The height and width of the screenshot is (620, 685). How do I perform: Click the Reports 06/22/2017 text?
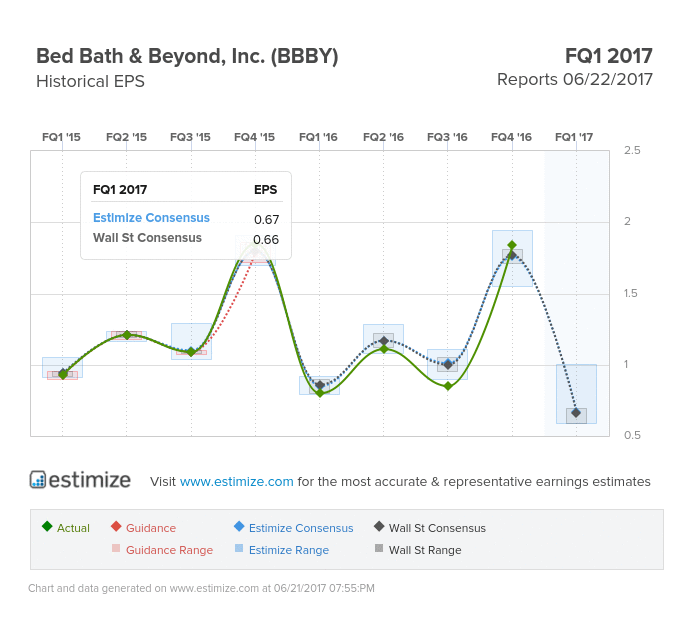pyautogui.click(x=575, y=80)
